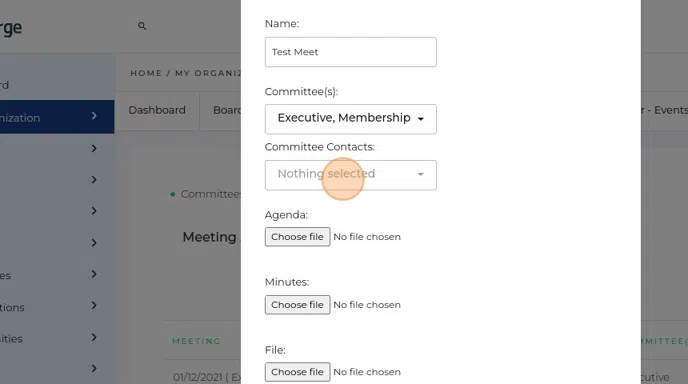Choose file for Minutes
Viewport: 688px width, 384px height.
(x=297, y=305)
